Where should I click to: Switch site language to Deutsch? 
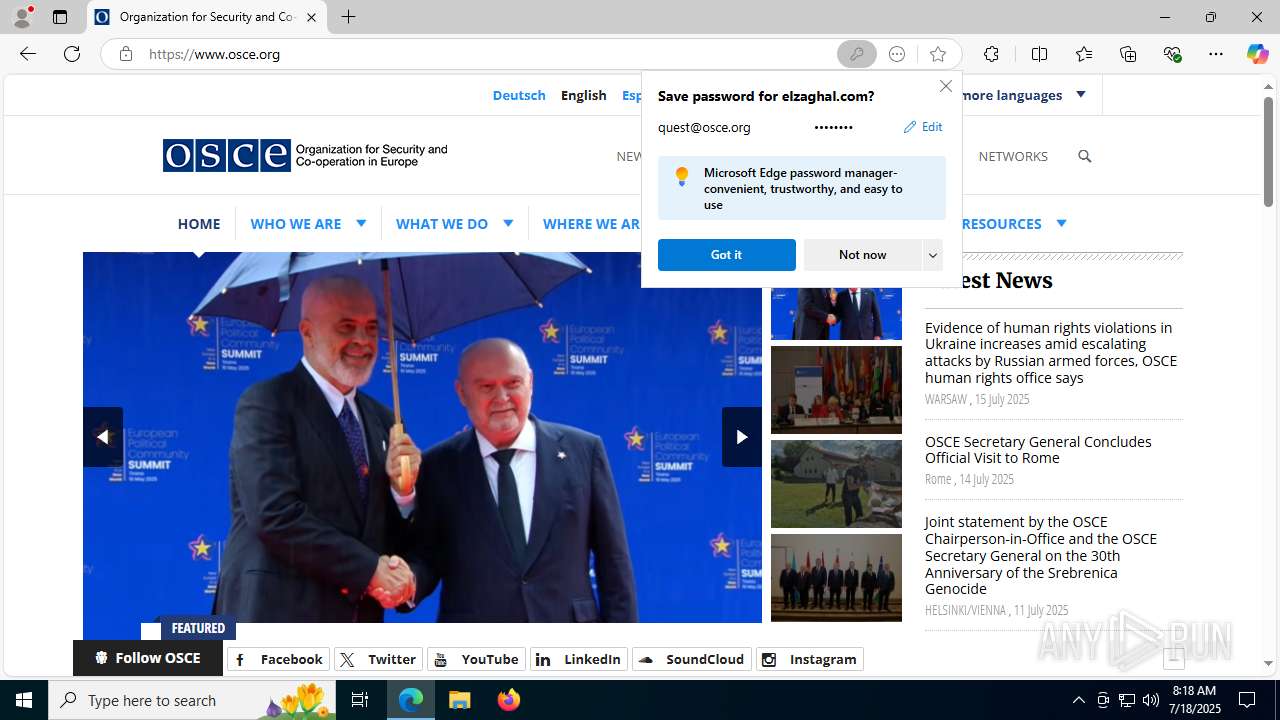coord(519,95)
